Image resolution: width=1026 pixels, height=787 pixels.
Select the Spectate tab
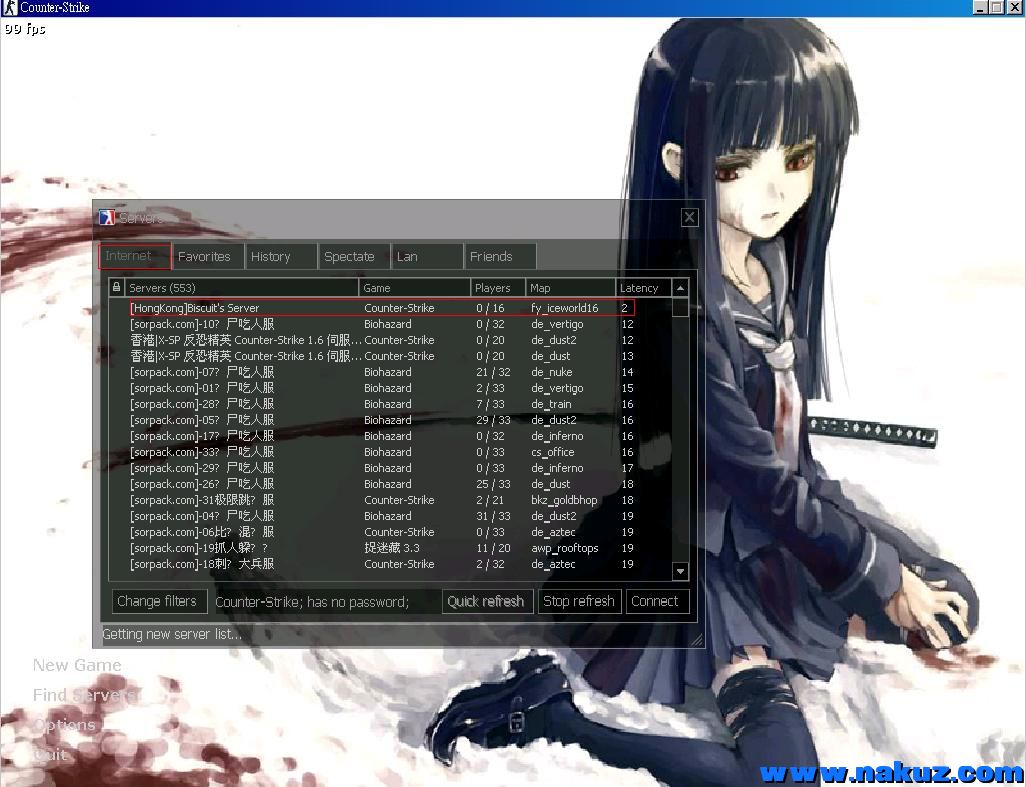click(354, 256)
